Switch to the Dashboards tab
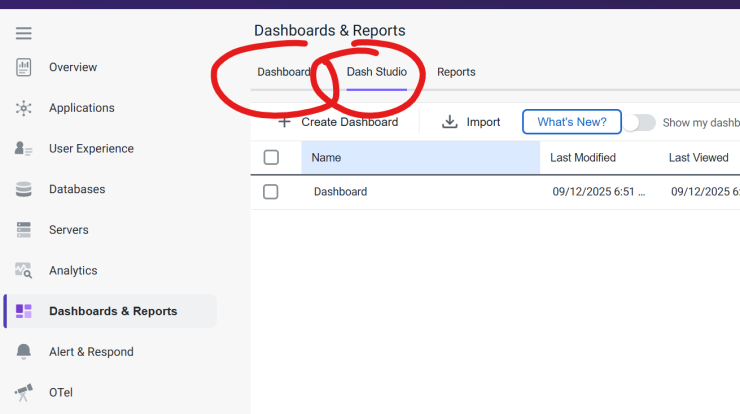 tap(284, 72)
